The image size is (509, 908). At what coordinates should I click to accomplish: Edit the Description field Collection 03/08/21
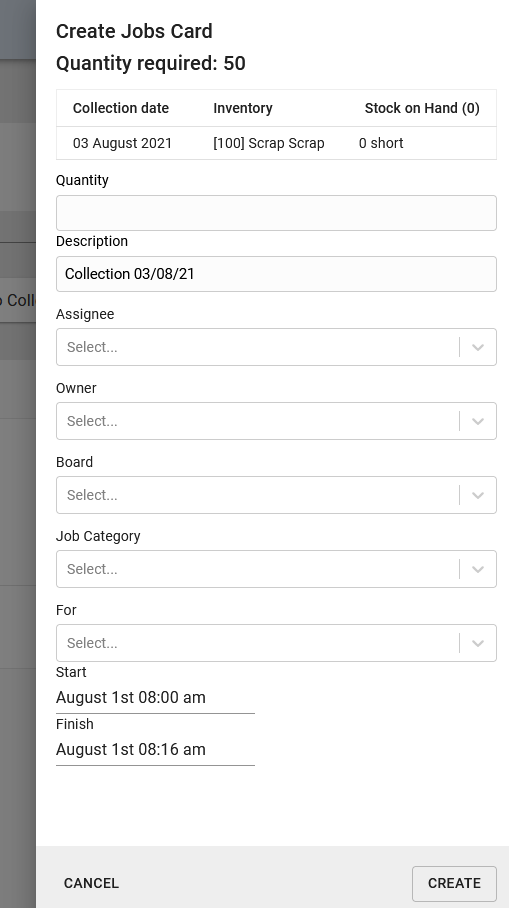click(276, 274)
